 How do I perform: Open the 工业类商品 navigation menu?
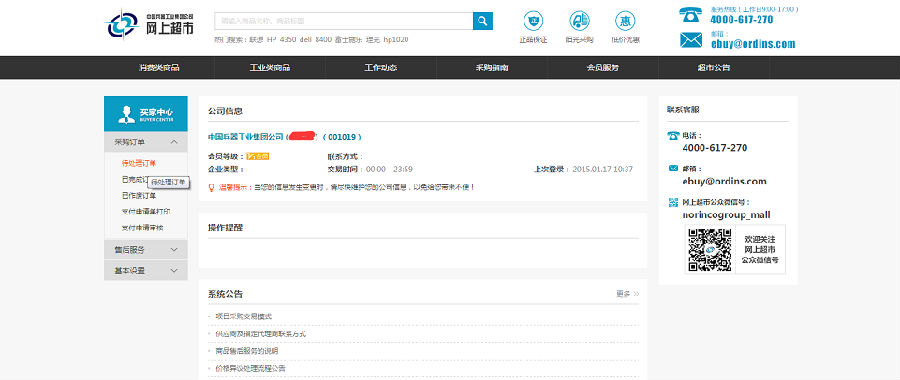tap(270, 68)
